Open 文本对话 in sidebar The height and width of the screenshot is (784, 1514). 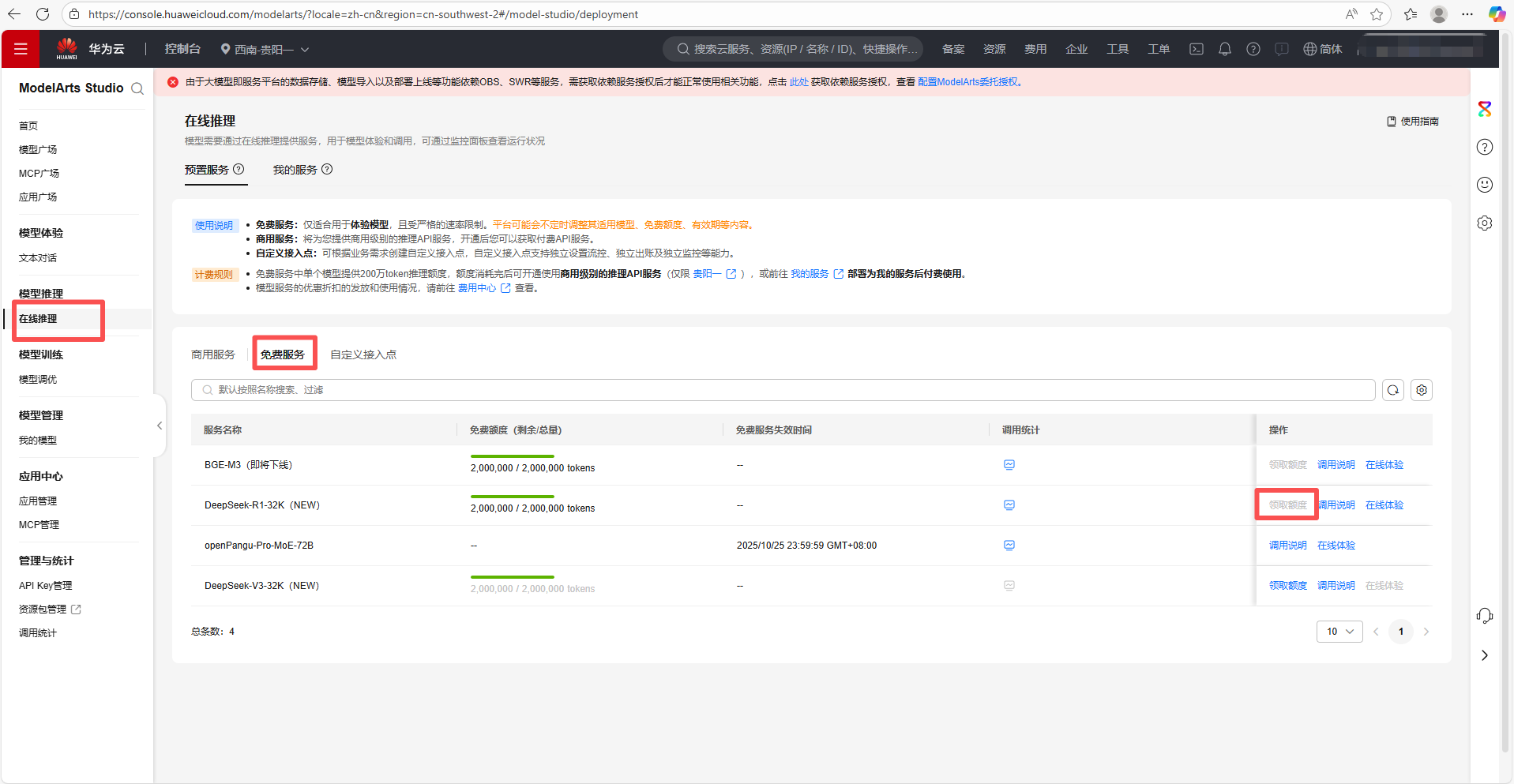pos(38,257)
